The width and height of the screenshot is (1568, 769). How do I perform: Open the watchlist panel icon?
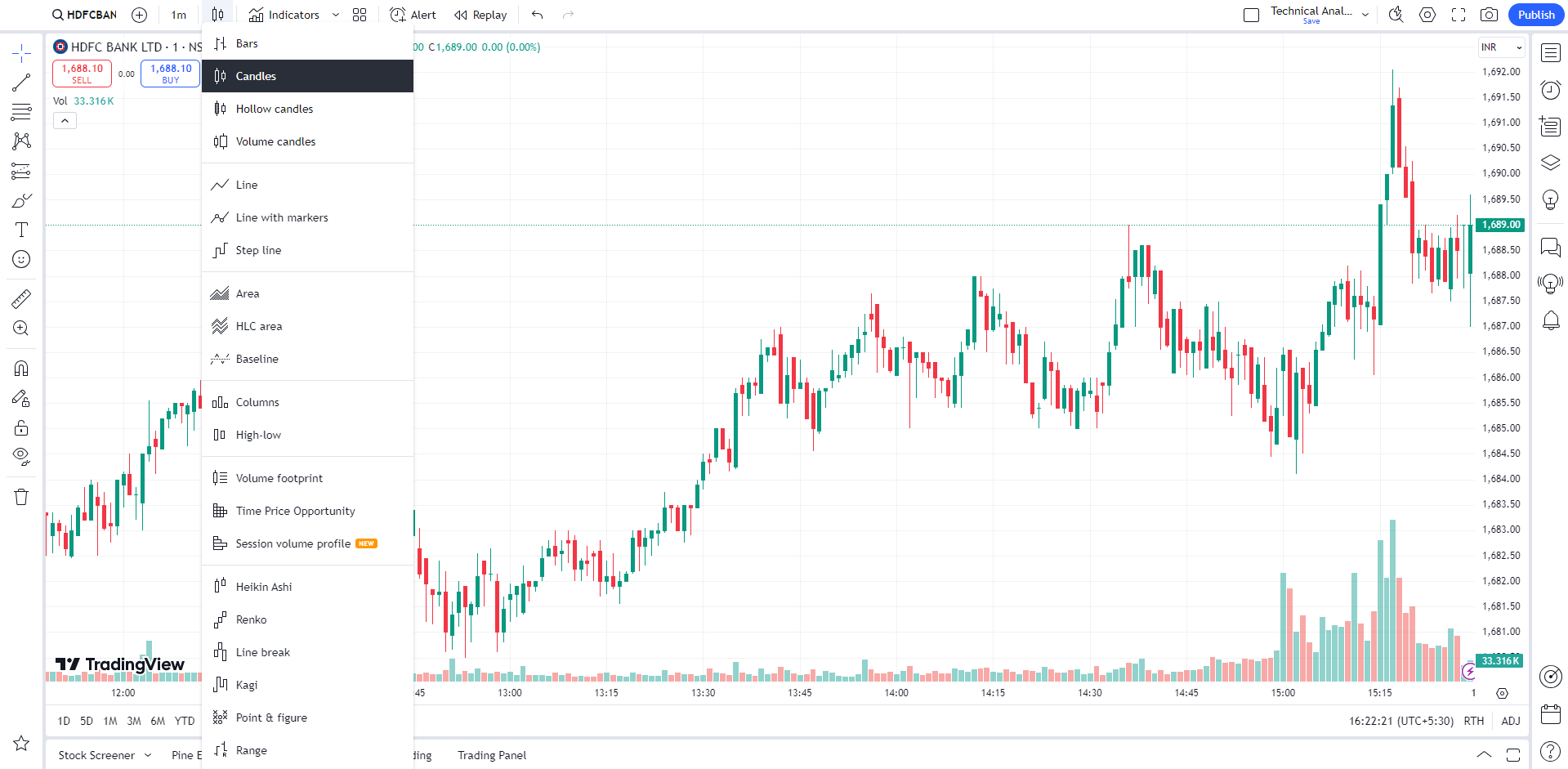(x=1550, y=53)
